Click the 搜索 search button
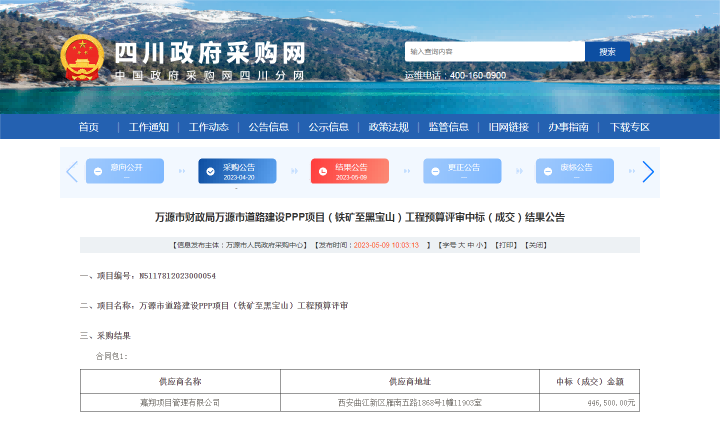Viewport: 720px width, 425px height. point(607,51)
